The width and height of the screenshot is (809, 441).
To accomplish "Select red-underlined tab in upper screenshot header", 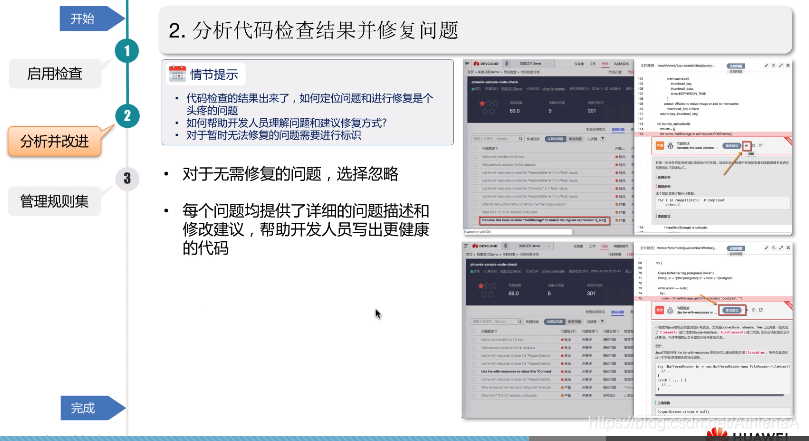I will click(x=605, y=64).
